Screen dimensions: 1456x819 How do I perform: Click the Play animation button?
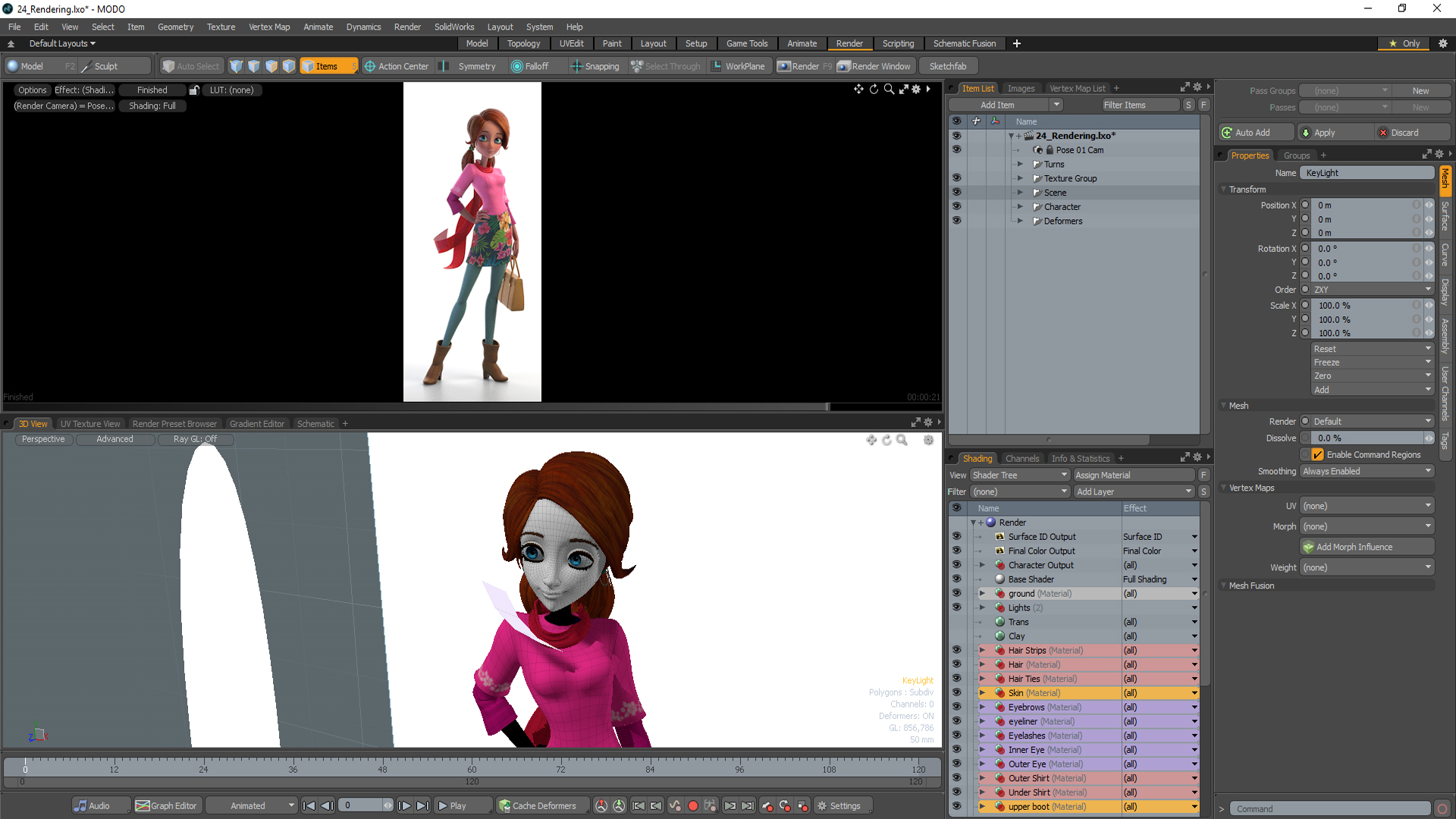click(x=451, y=806)
